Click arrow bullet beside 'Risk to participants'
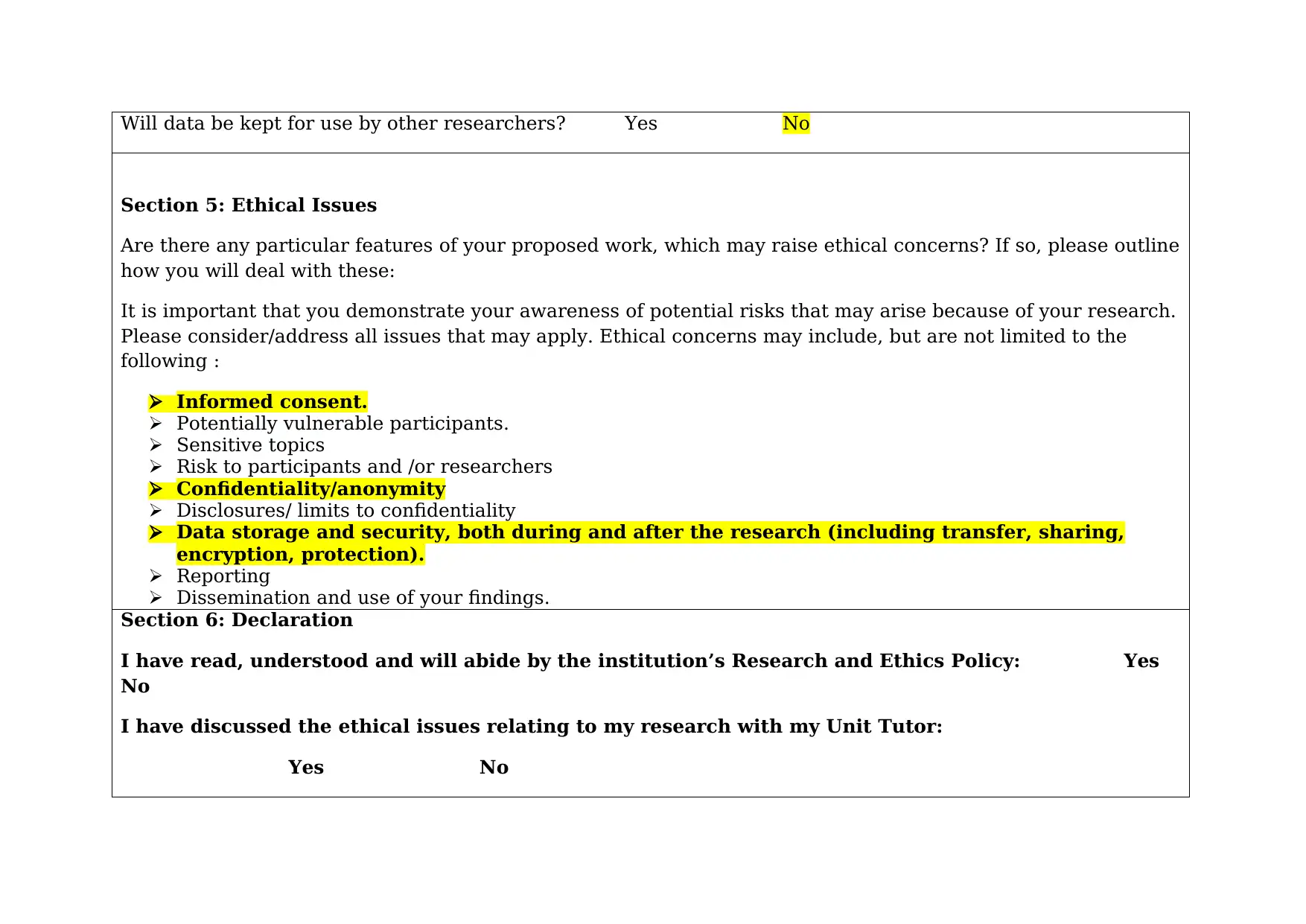The height and width of the screenshot is (924, 1306). pyautogui.click(x=156, y=467)
